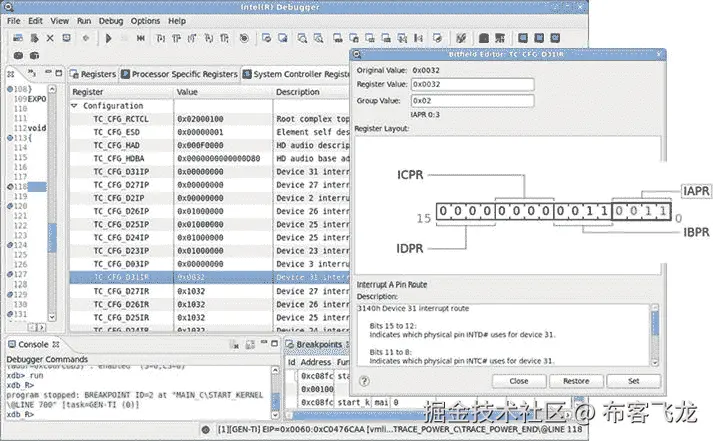The height and width of the screenshot is (441, 713).
Task: Maximize the source code panel
Action: coord(59,73)
